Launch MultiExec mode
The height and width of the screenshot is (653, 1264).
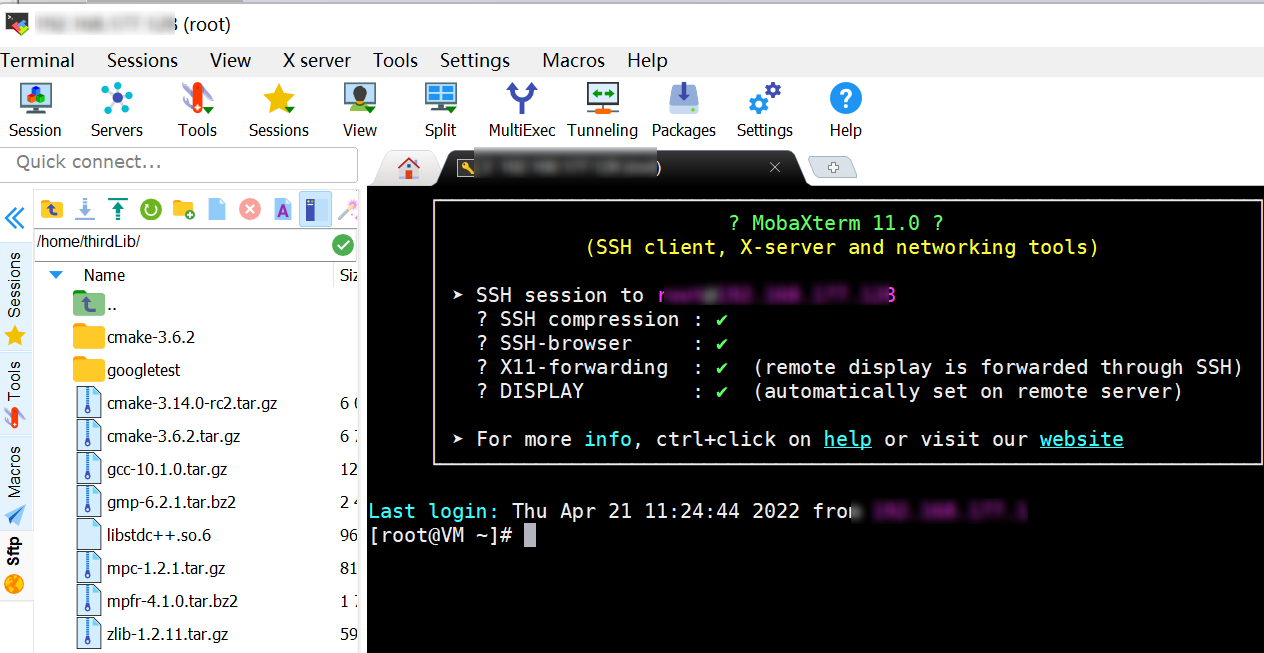[521, 108]
